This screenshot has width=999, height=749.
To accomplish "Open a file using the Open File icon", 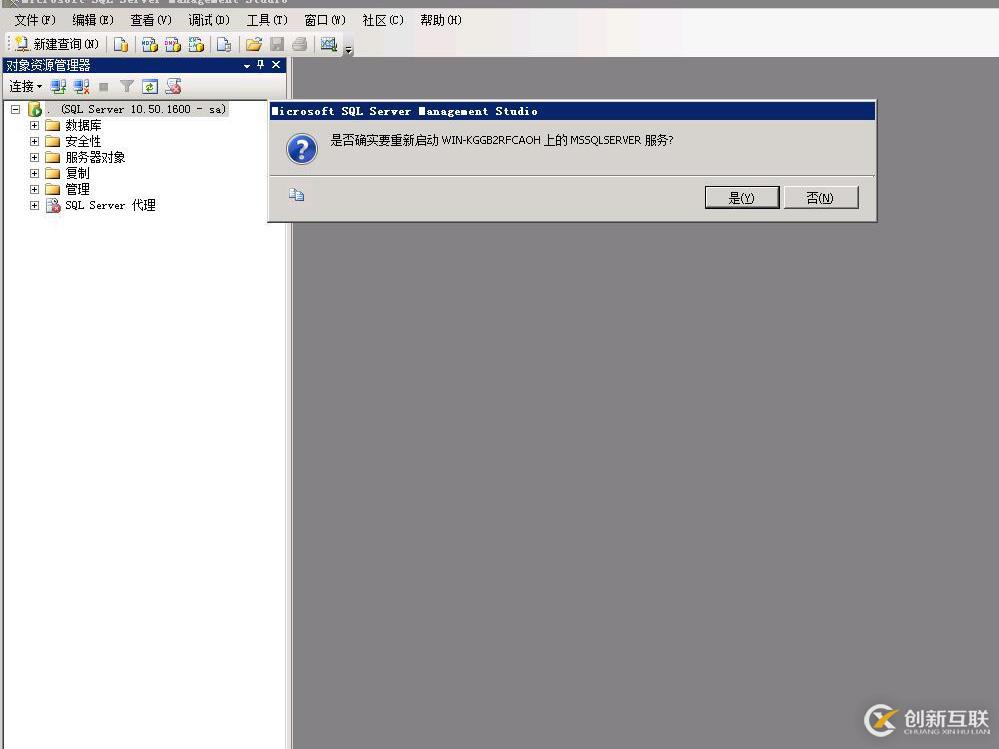I will pos(253,44).
